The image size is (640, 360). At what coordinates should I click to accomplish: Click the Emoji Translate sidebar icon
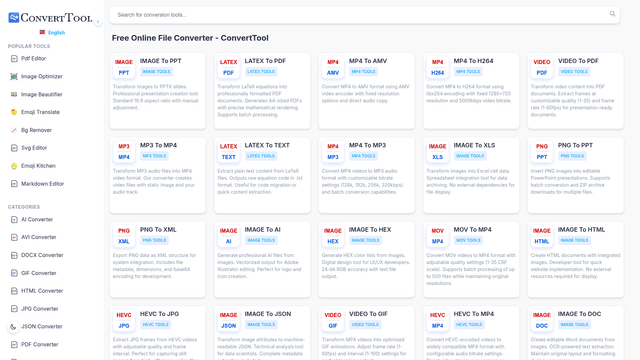(x=14, y=112)
